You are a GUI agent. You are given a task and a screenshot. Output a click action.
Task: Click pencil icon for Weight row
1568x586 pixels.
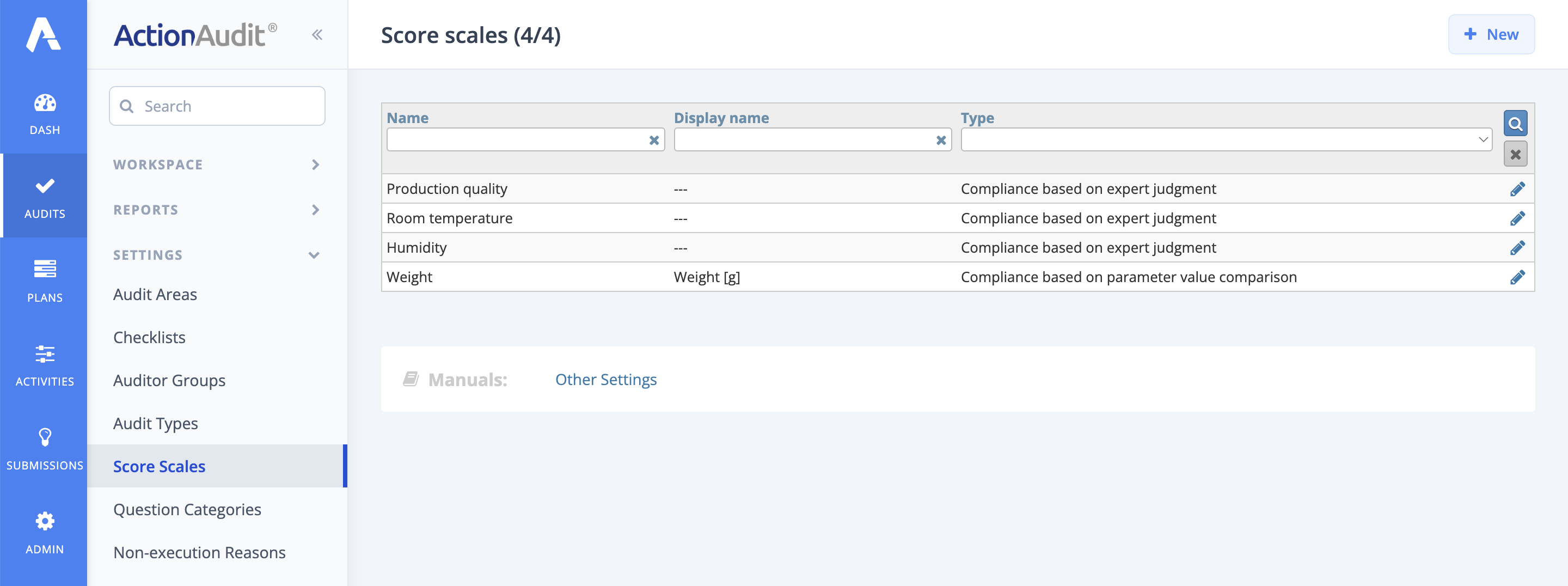pos(1517,278)
